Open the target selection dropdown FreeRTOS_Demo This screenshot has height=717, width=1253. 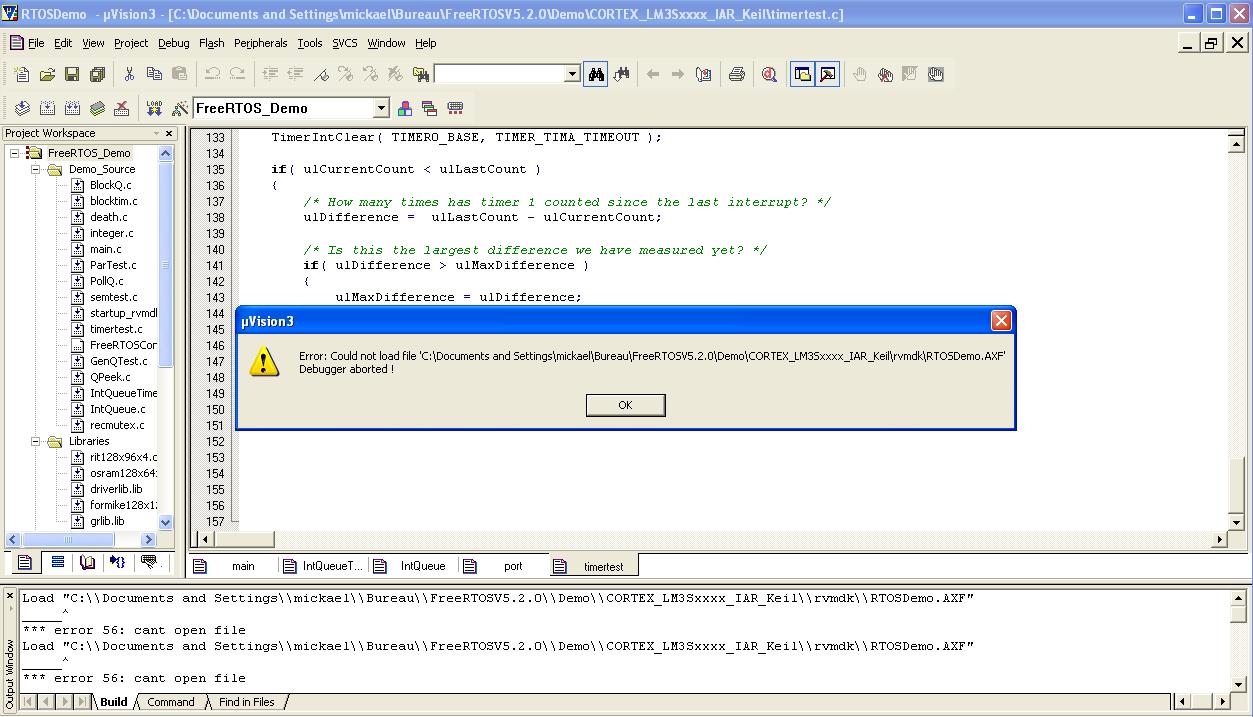coord(381,108)
